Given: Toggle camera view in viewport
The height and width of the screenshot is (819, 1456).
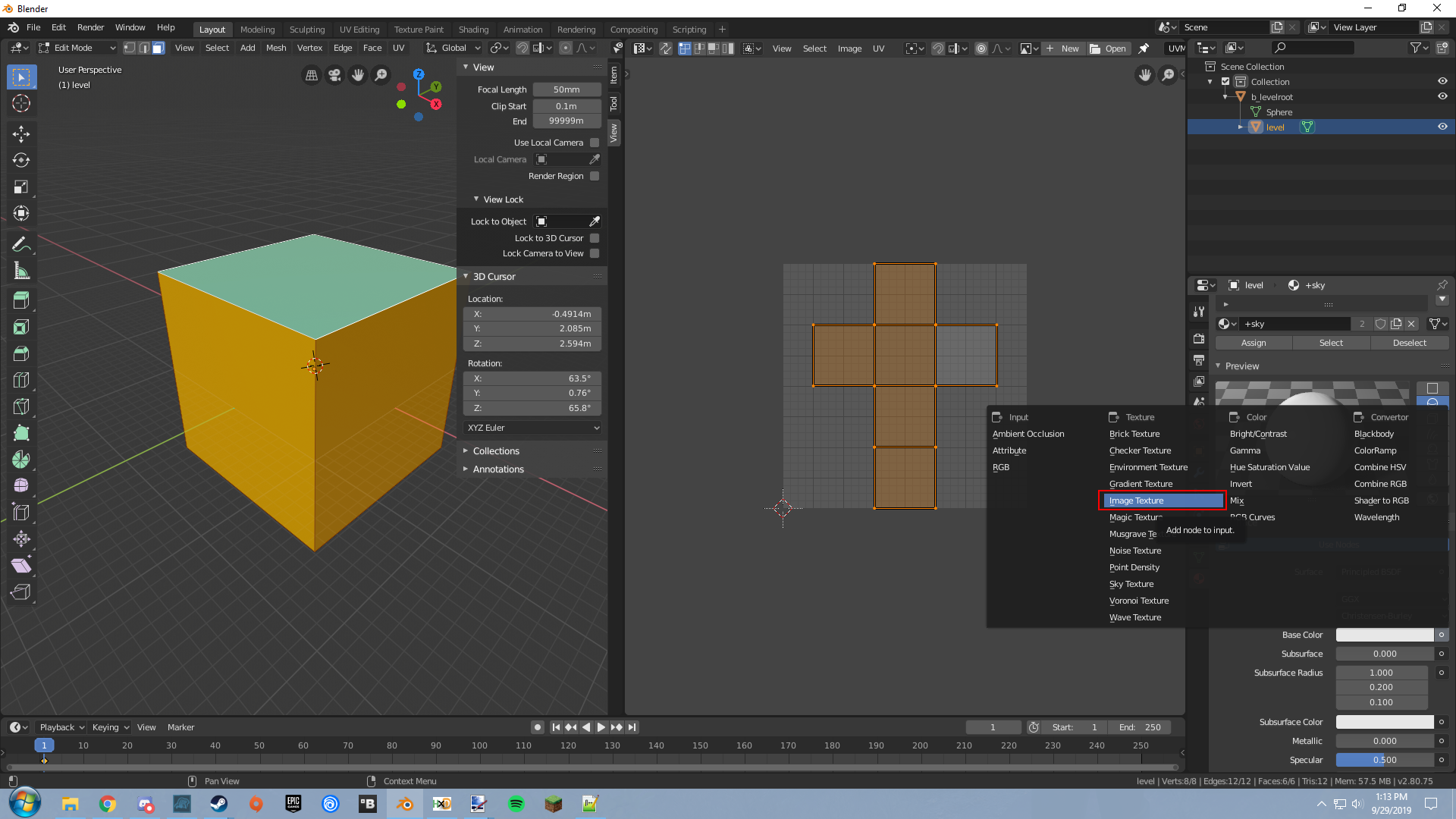Looking at the screenshot, I should pyautogui.click(x=334, y=75).
